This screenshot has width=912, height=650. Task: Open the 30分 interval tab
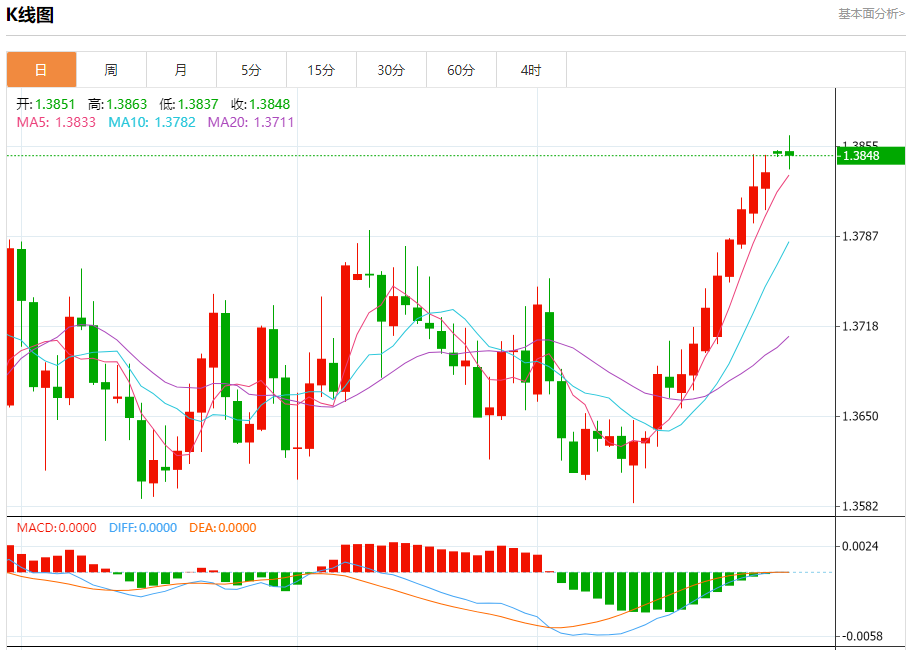click(391, 70)
